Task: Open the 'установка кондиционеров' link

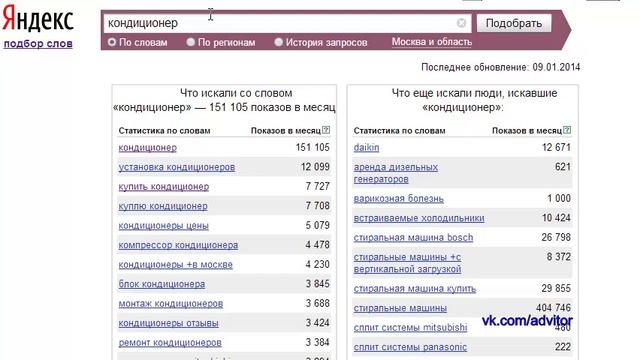Action: point(177,167)
